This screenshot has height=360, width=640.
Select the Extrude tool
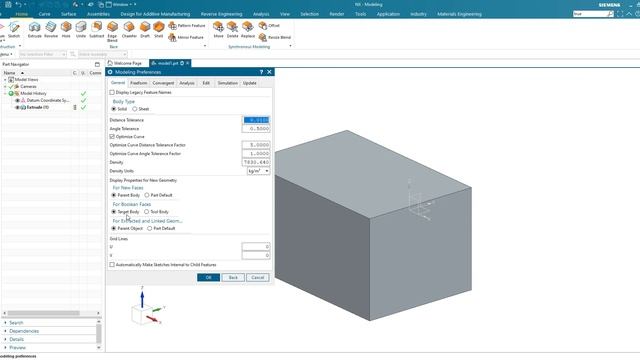35,29
